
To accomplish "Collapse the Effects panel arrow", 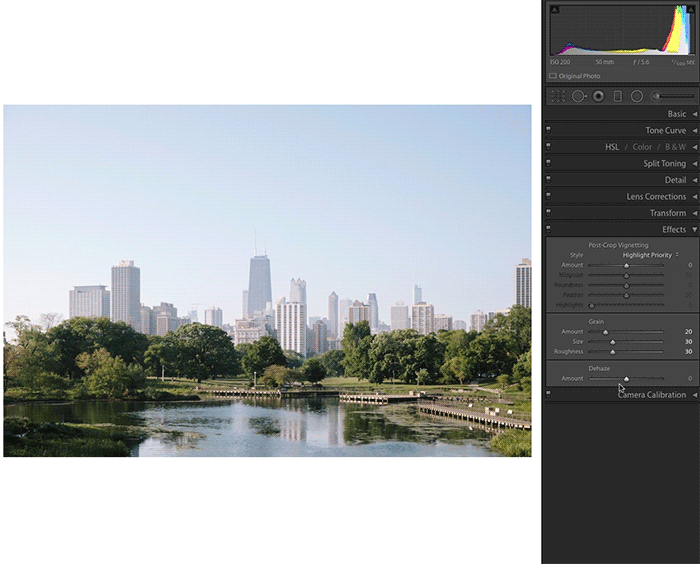I will click(695, 230).
